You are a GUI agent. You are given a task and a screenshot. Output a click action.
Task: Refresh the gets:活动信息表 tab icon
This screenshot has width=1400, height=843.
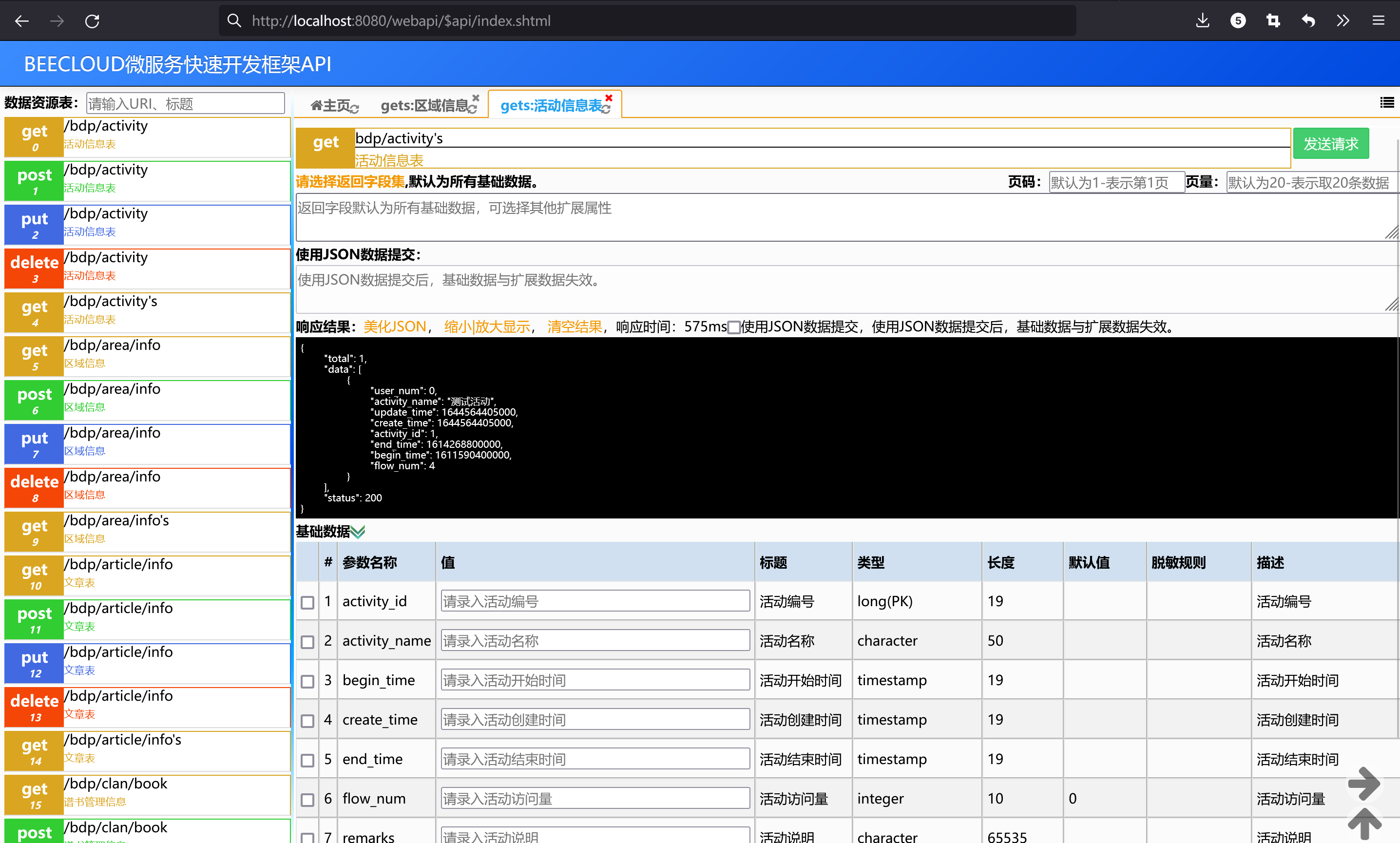point(606,109)
